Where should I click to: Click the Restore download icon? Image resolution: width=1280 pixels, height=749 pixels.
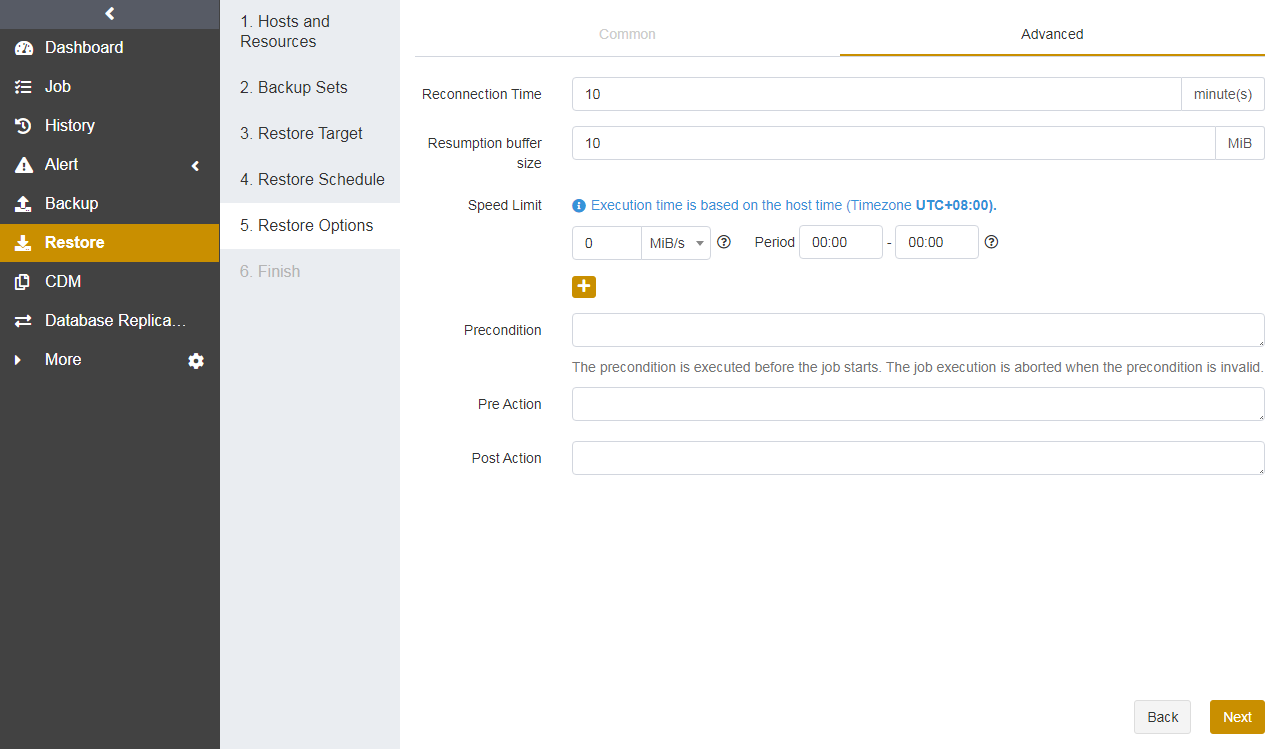pyautogui.click(x=24, y=243)
